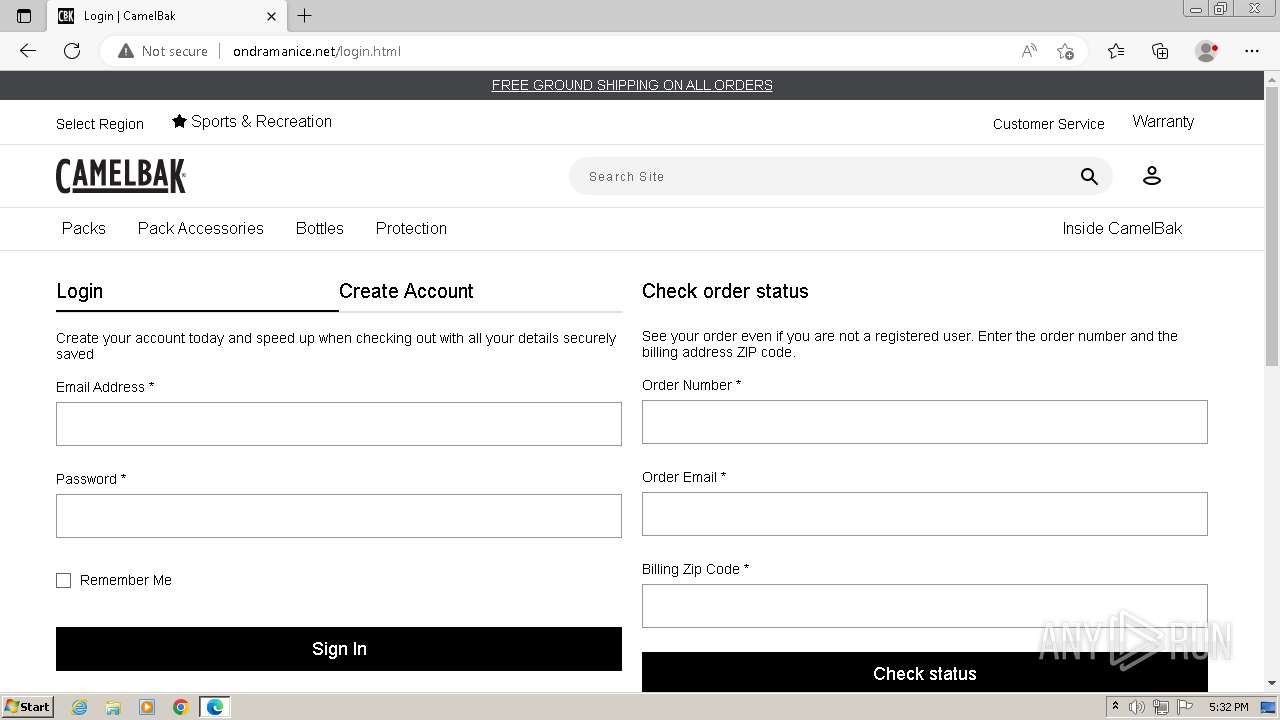The height and width of the screenshot is (720, 1280).
Task: Click the search magnifier icon
Action: point(1089,177)
